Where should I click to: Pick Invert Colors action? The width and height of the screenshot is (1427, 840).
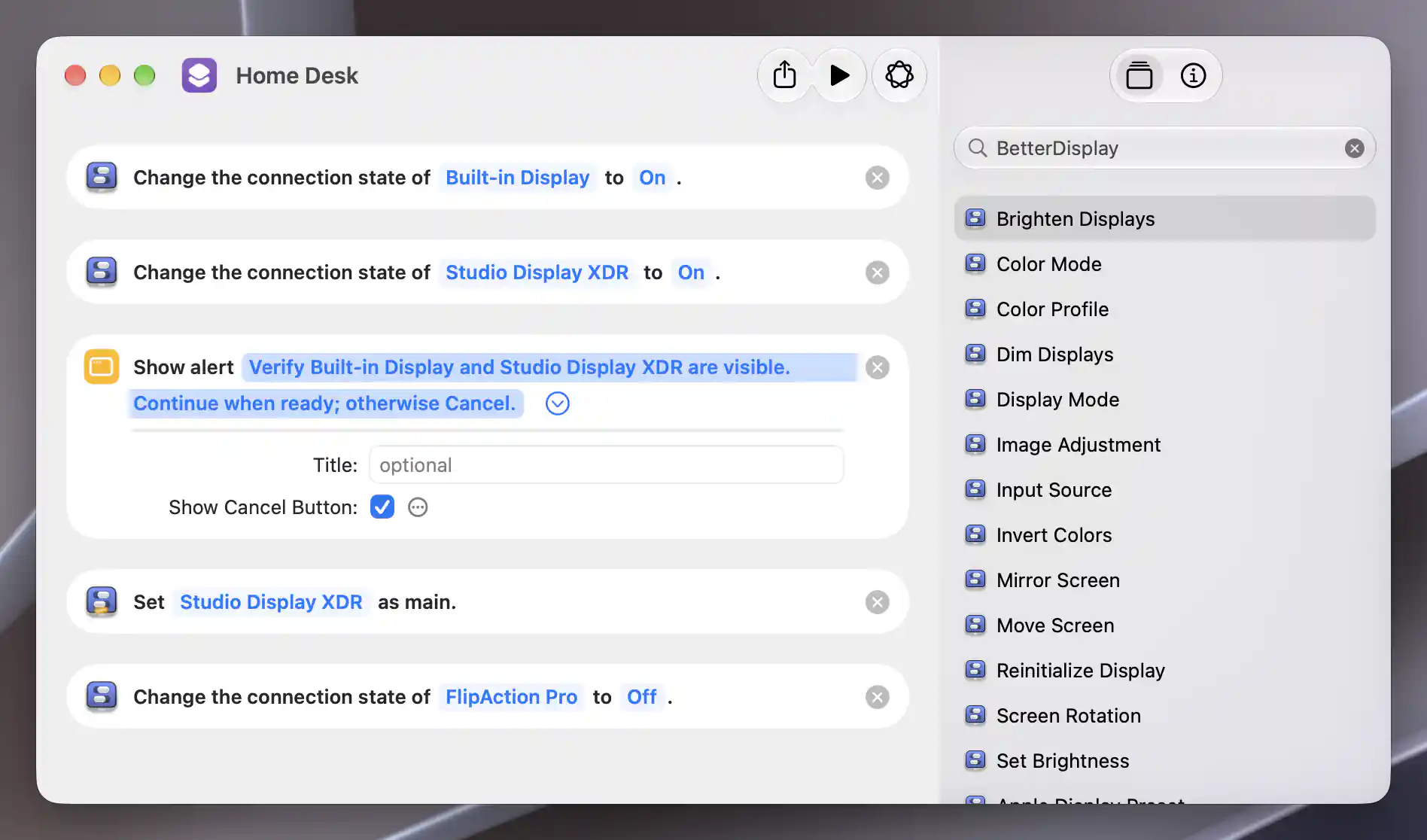pyautogui.click(x=1164, y=535)
